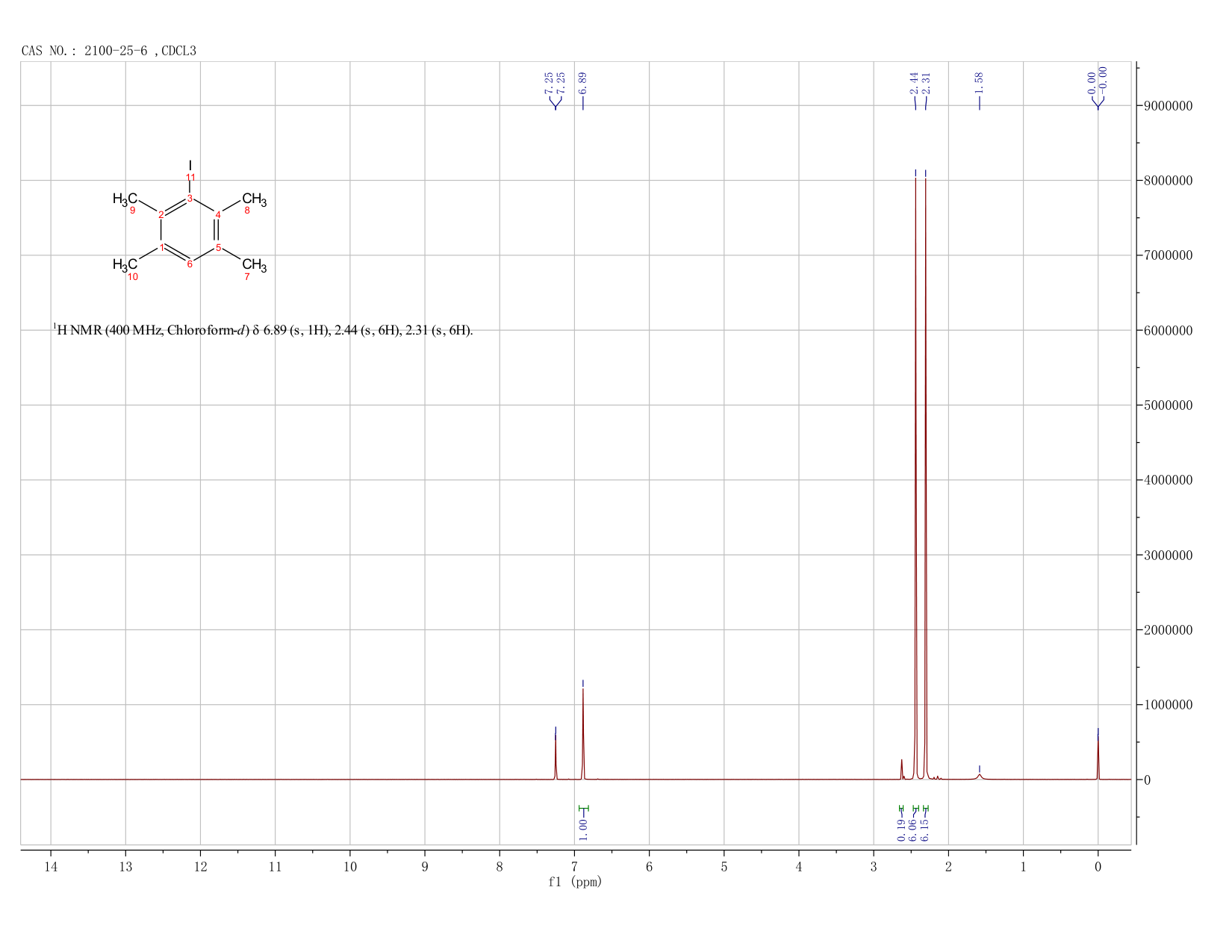Image resolution: width=1232 pixels, height=952 pixels.
Task: Click red atom number 11 below iodine
Action: 190,177
